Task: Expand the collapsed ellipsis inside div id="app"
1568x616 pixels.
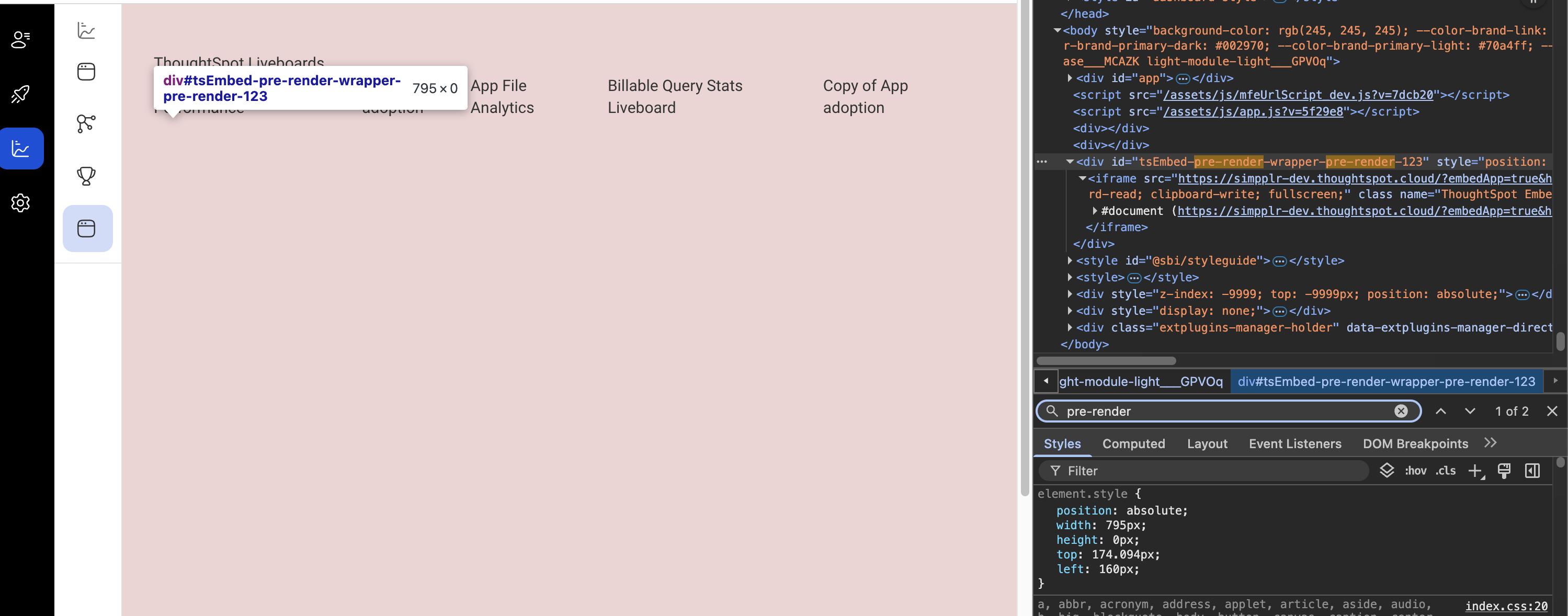Action: pos(1183,78)
